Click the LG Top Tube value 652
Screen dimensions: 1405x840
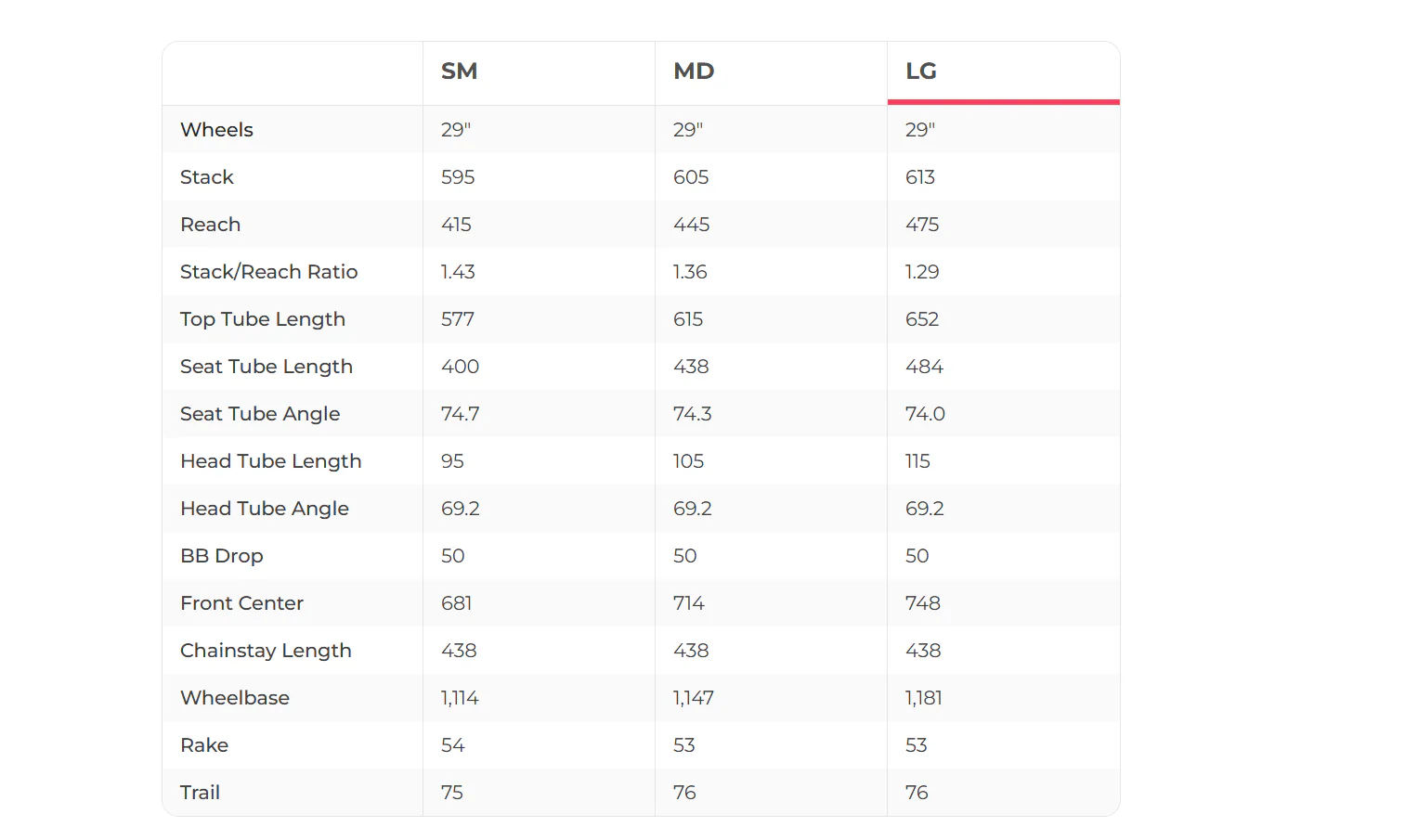pyautogui.click(x=922, y=319)
